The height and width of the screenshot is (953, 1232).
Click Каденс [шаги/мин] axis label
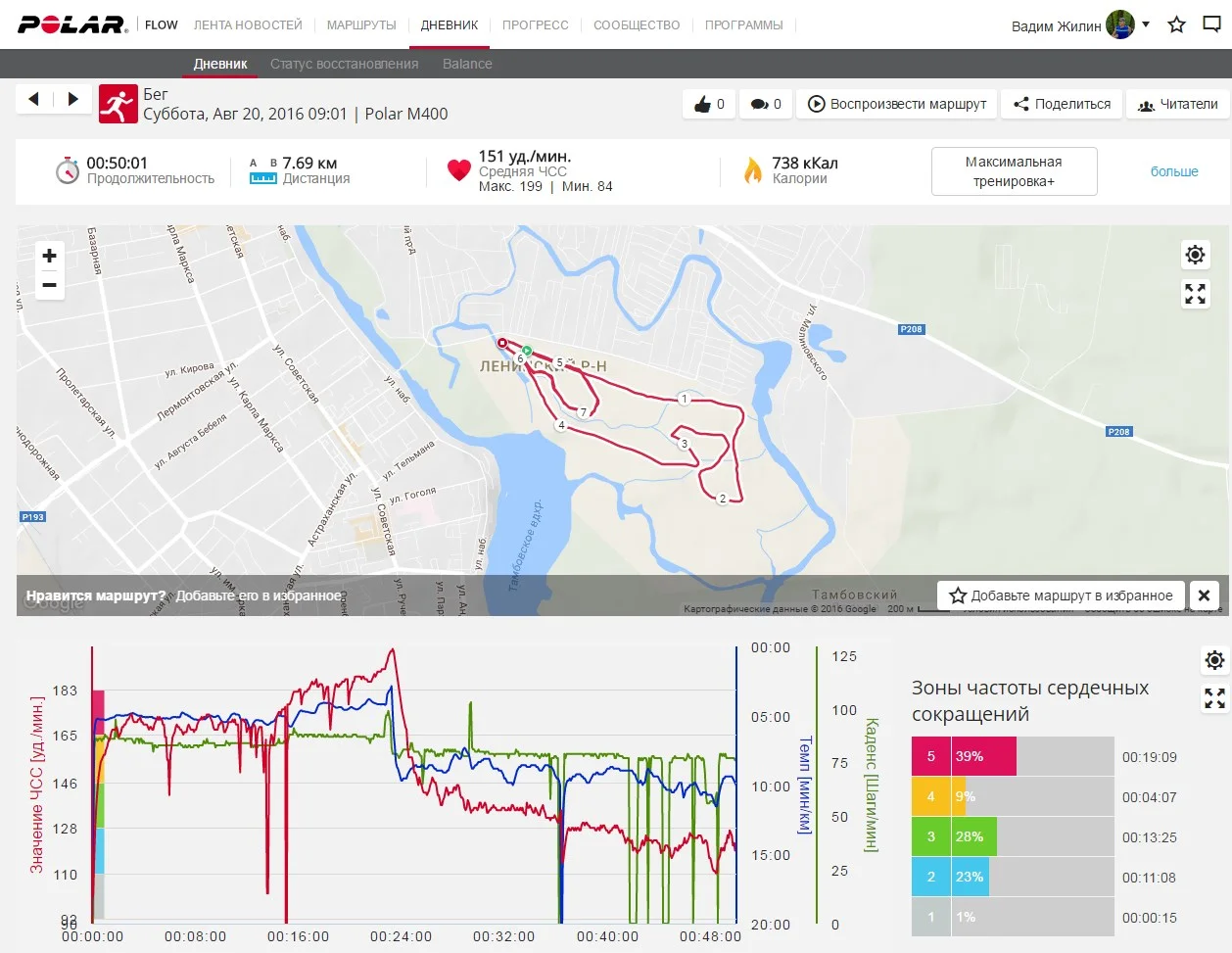(872, 785)
